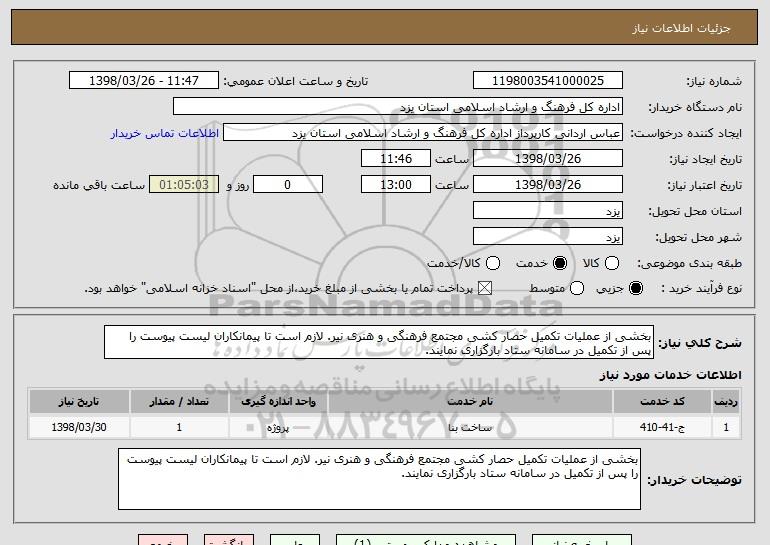The height and width of the screenshot is (545, 770).
Task: Select the خدمت radio button
Action: tap(560, 263)
